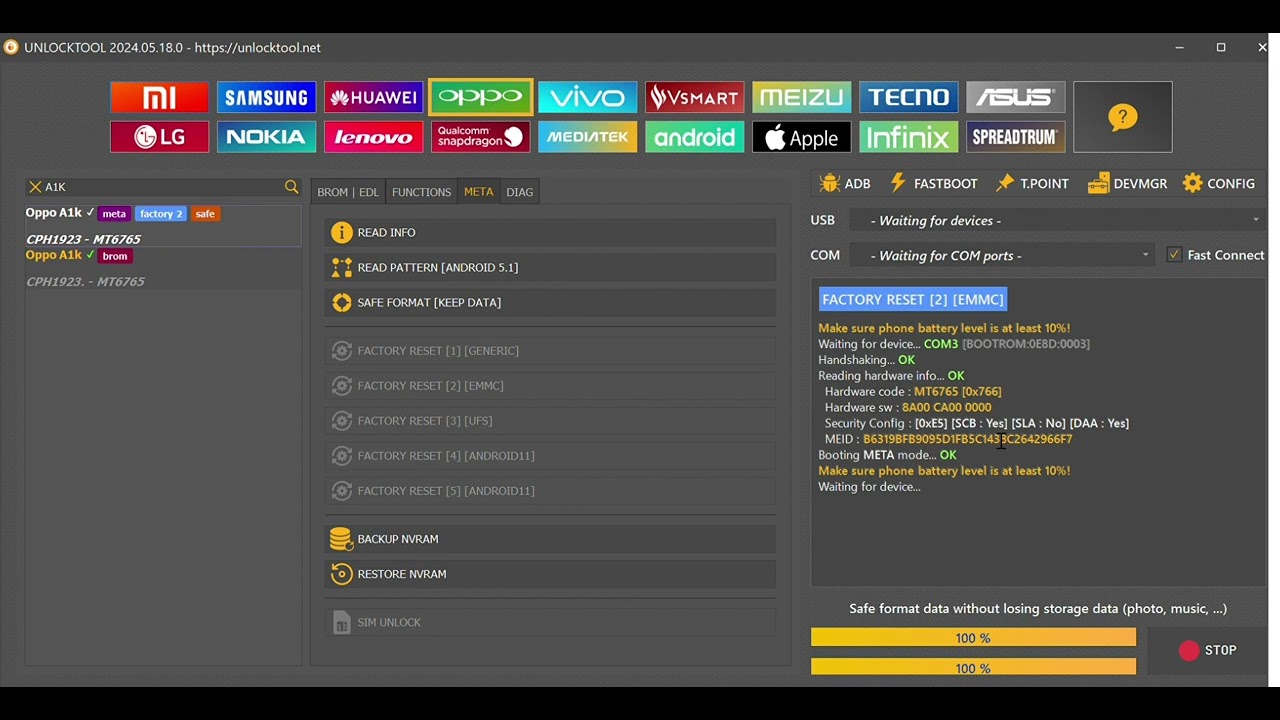Select the Android logo tile
The width and height of the screenshot is (1280, 720).
tap(694, 137)
